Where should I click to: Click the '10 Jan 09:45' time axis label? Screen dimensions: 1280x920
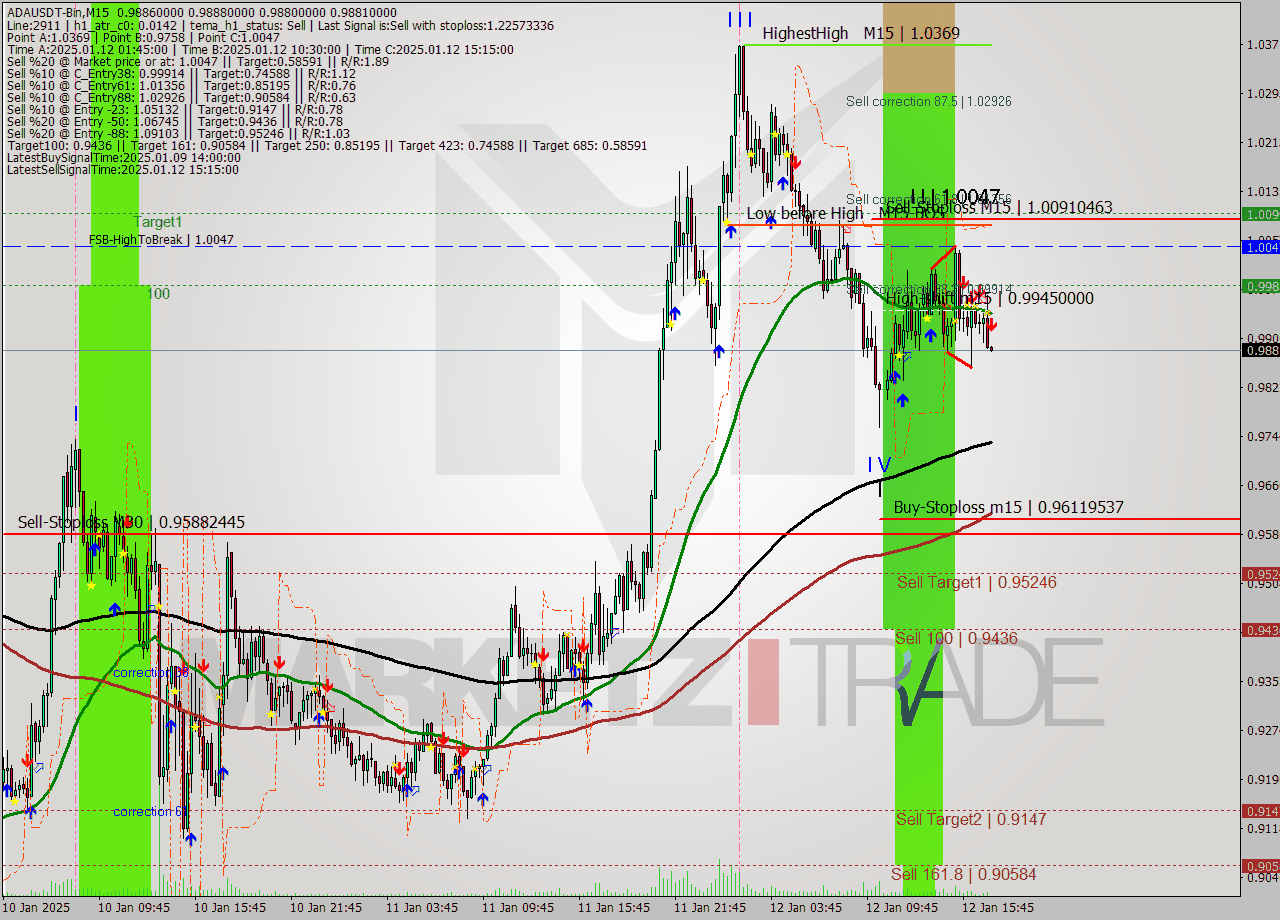coord(134,908)
